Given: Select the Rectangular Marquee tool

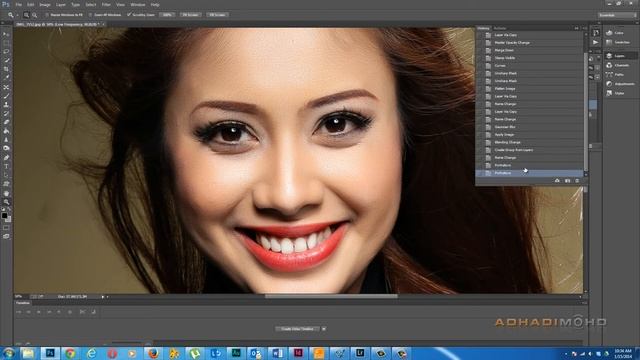Looking at the screenshot, I should 6,43.
